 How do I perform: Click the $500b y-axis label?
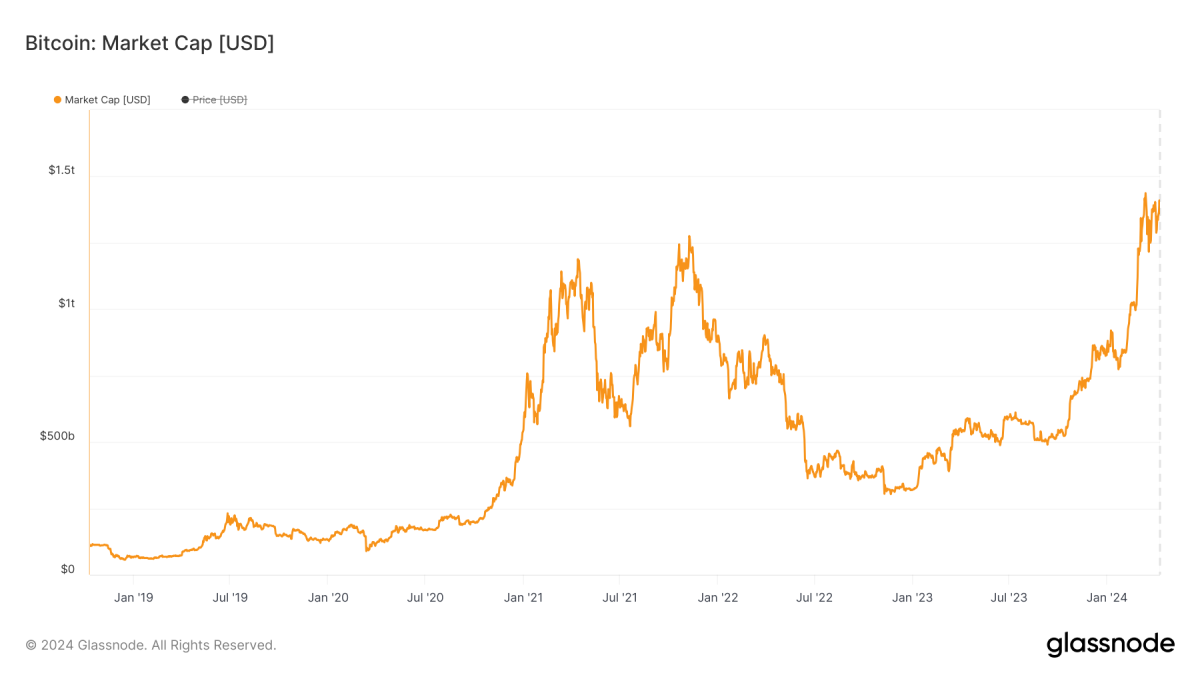pos(57,436)
